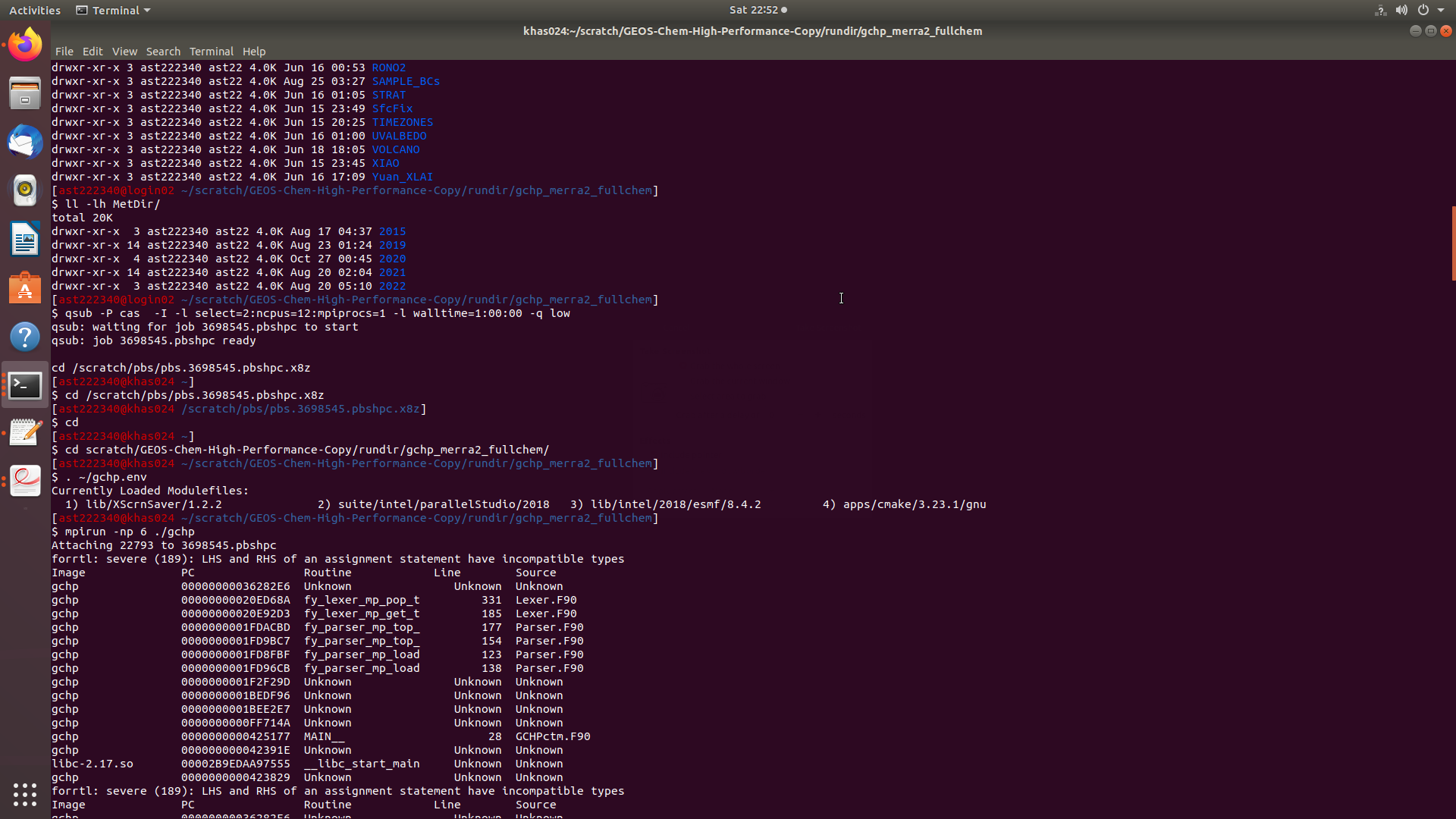This screenshot has width=1456, height=819.
Task: Open the Files file cabinet icon
Action: click(25, 93)
